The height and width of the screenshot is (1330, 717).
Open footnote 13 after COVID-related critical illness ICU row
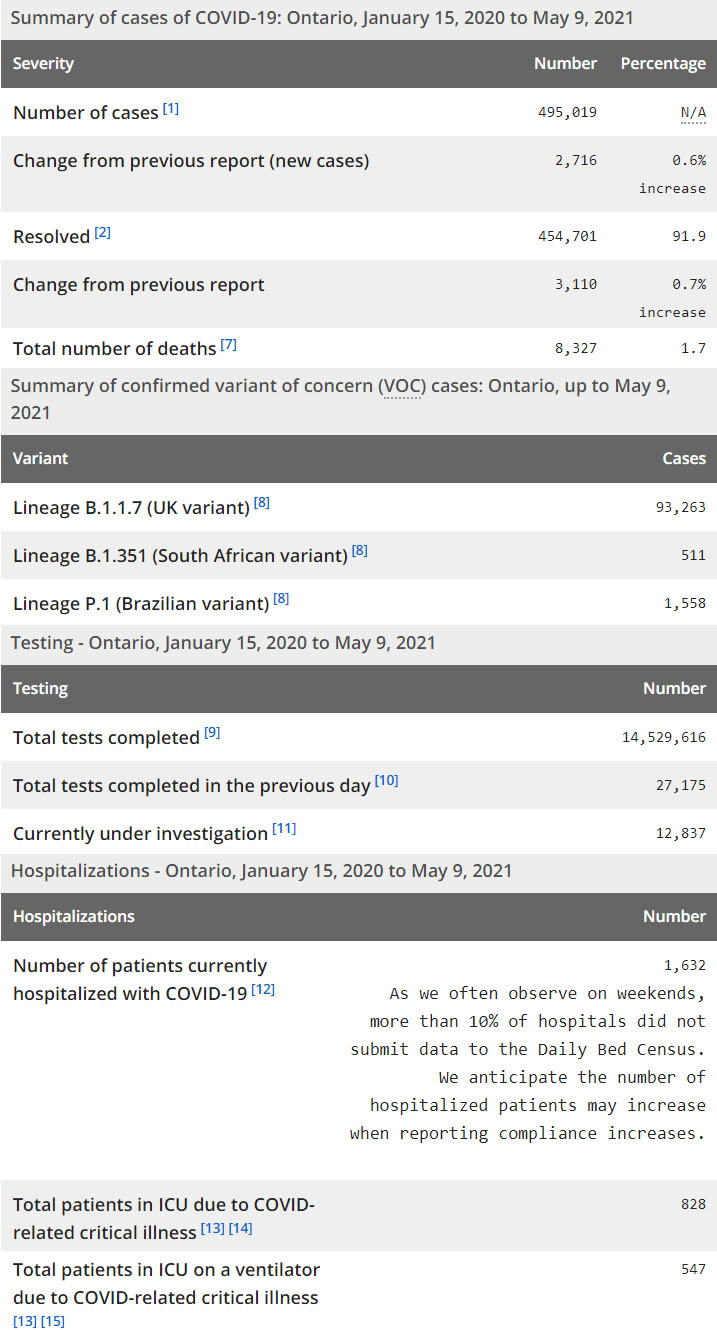(212, 1228)
